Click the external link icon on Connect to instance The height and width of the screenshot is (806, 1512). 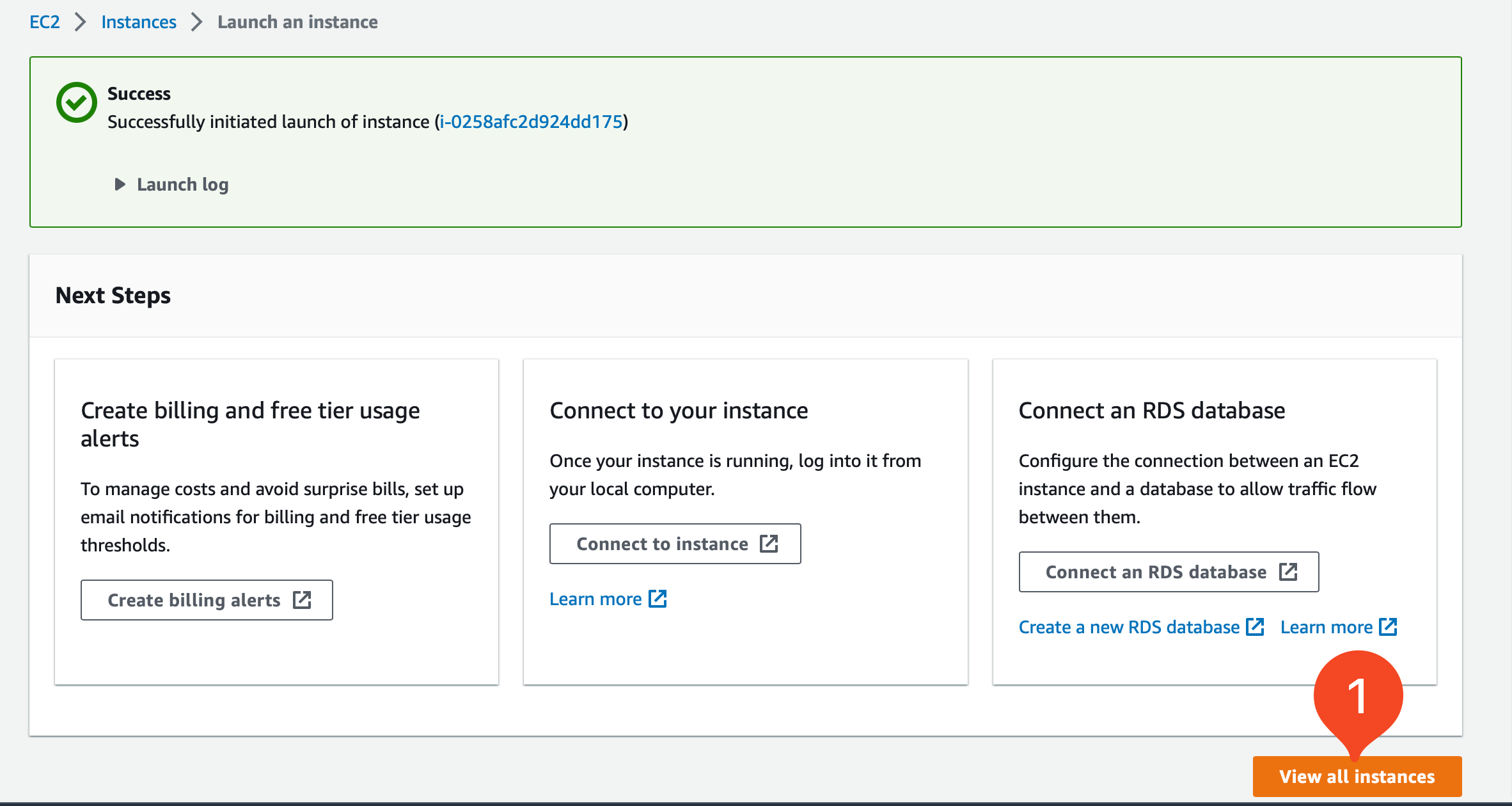coord(769,544)
